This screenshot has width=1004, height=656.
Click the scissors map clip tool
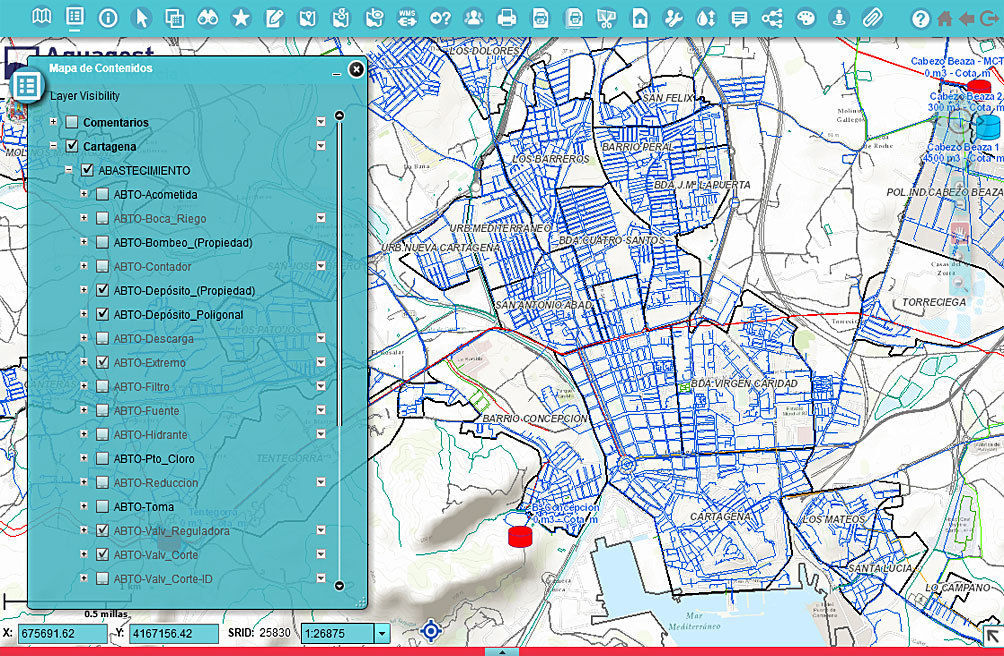(x=606, y=18)
